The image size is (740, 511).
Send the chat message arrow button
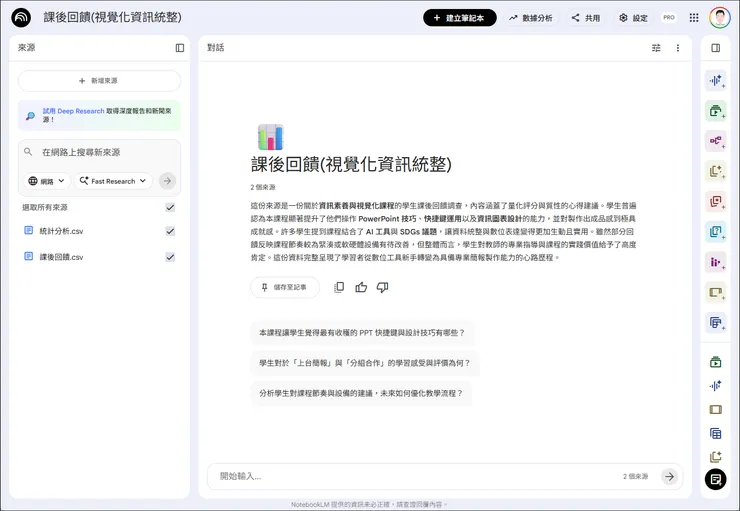[x=669, y=477]
